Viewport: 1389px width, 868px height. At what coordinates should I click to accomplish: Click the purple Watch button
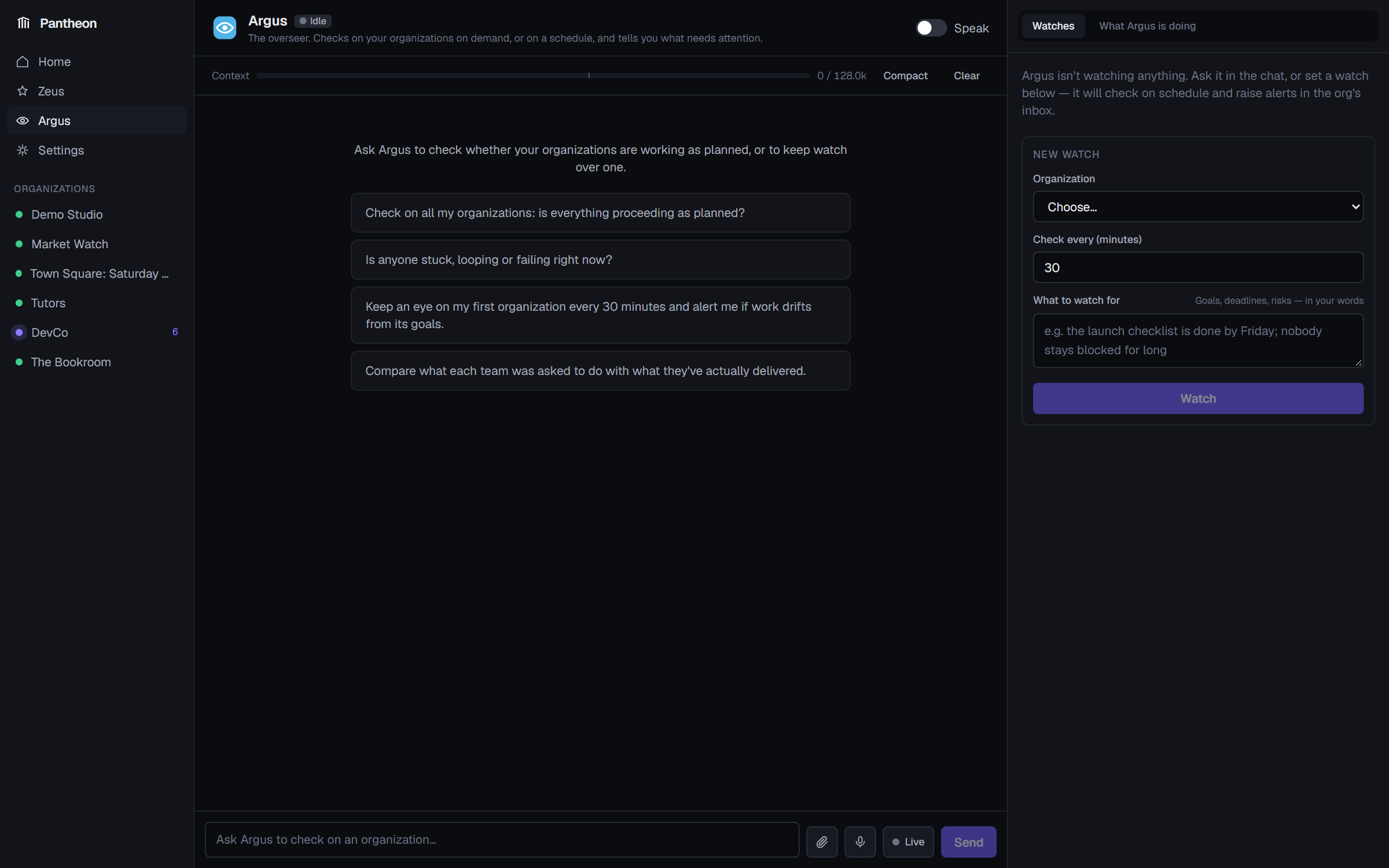(1198, 399)
